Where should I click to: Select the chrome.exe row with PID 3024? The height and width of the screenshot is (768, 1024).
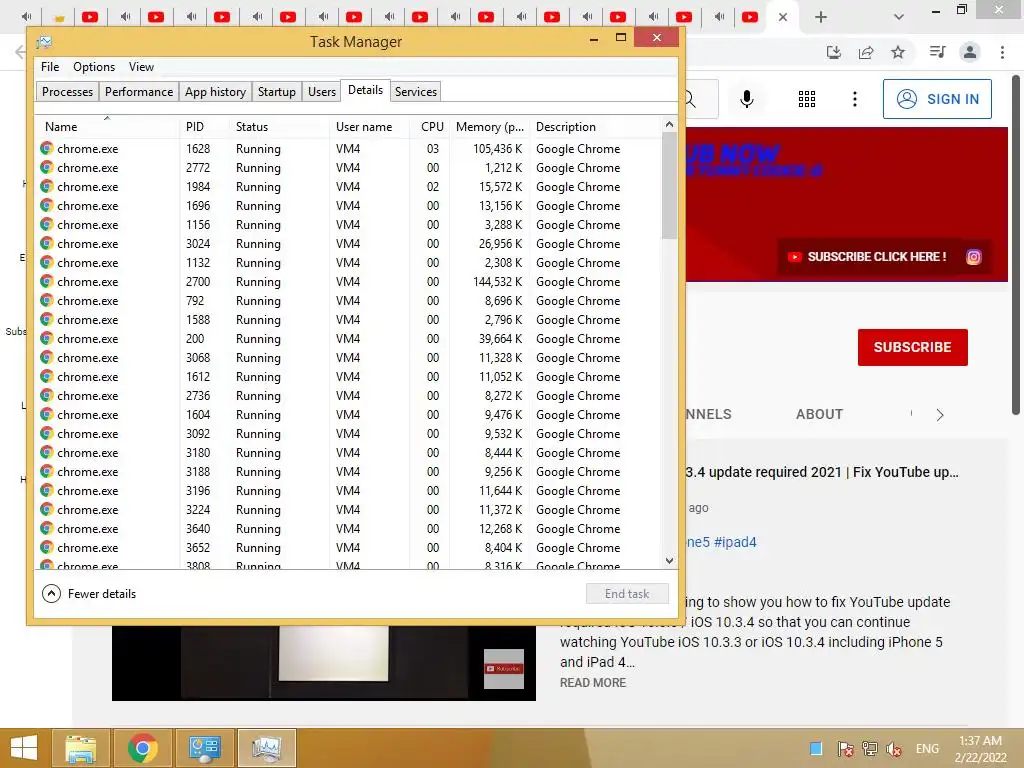tap(349, 244)
